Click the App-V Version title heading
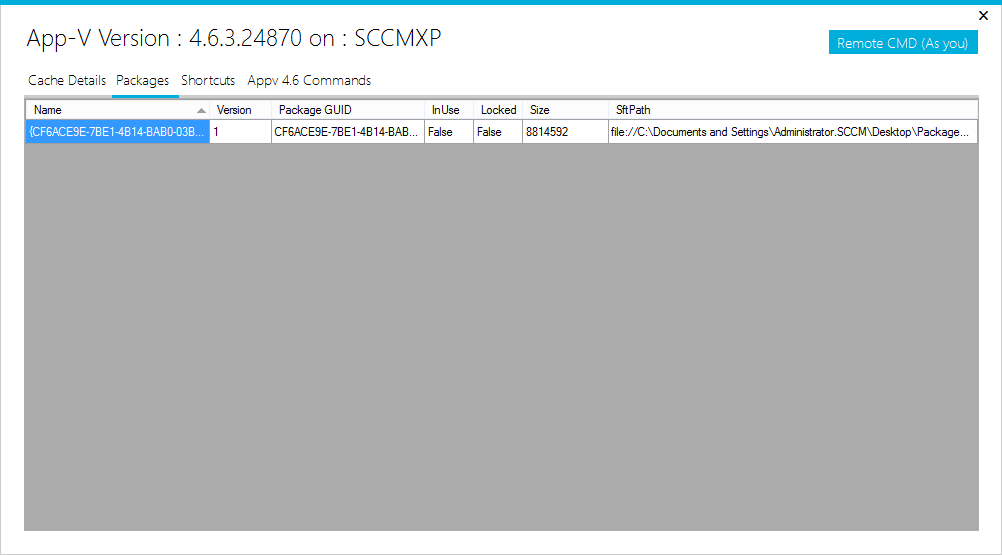 pyautogui.click(x=234, y=38)
